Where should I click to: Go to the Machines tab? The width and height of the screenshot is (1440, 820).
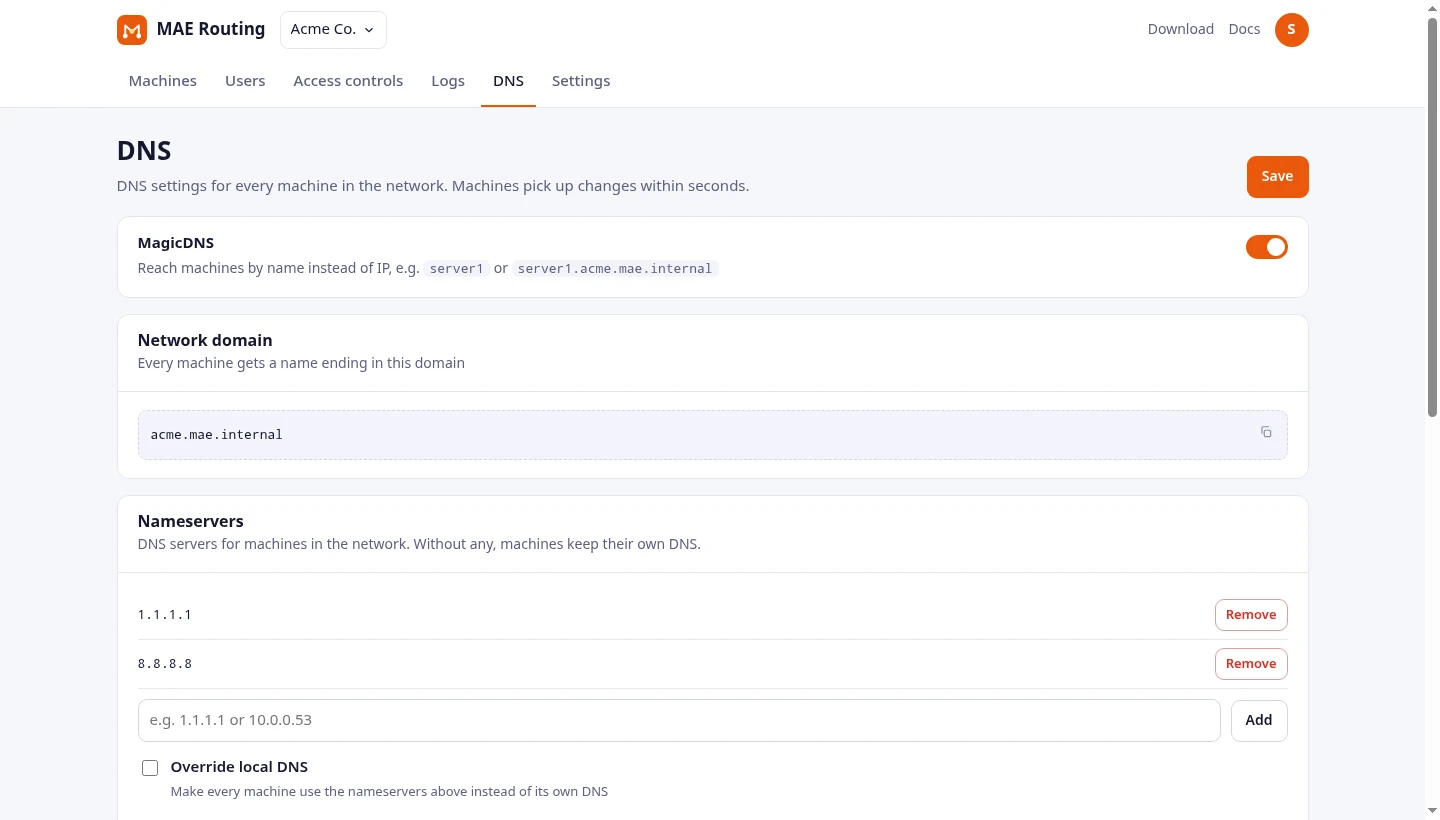pos(163,81)
